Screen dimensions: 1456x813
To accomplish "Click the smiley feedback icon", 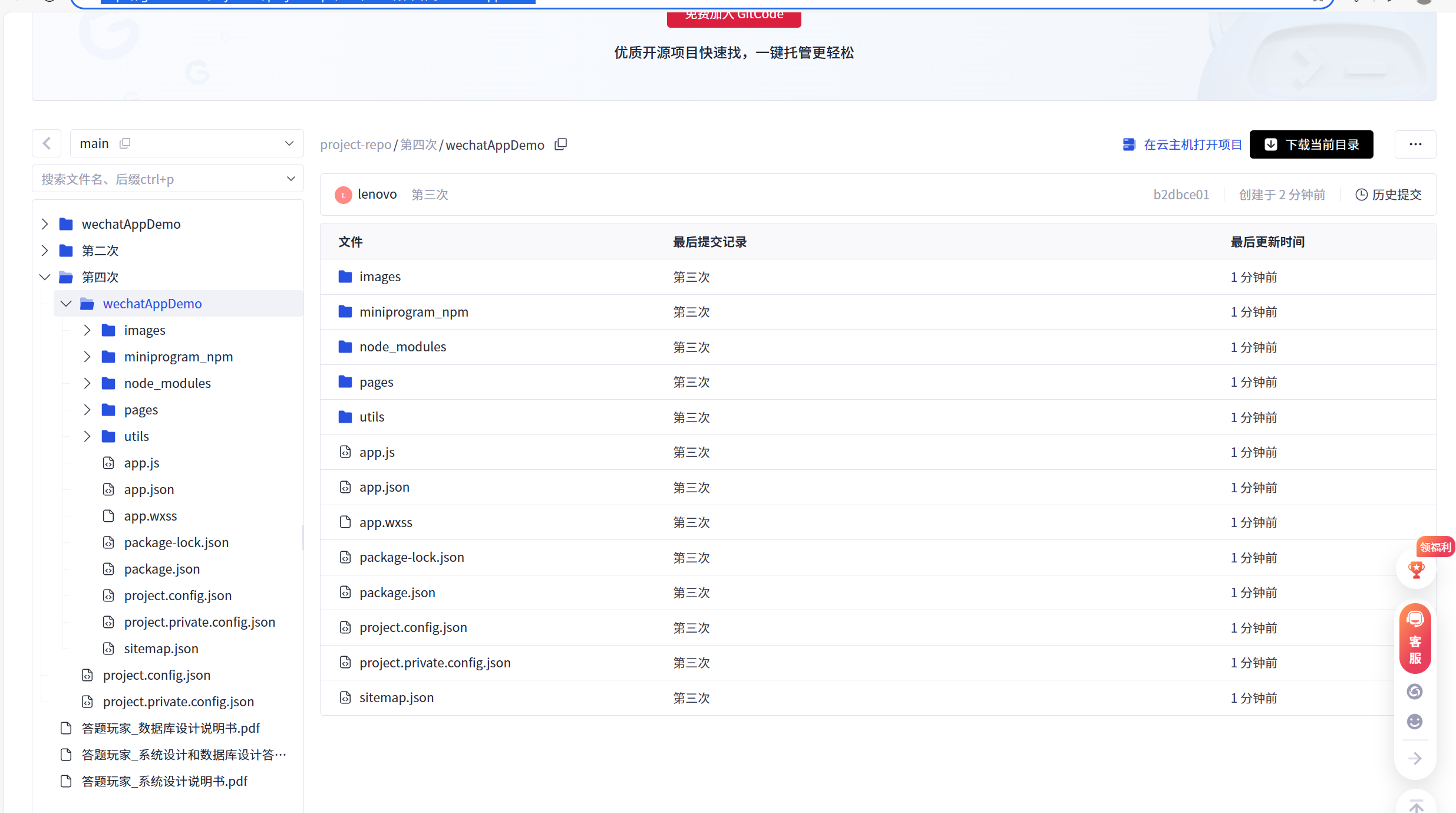I will [1414, 722].
